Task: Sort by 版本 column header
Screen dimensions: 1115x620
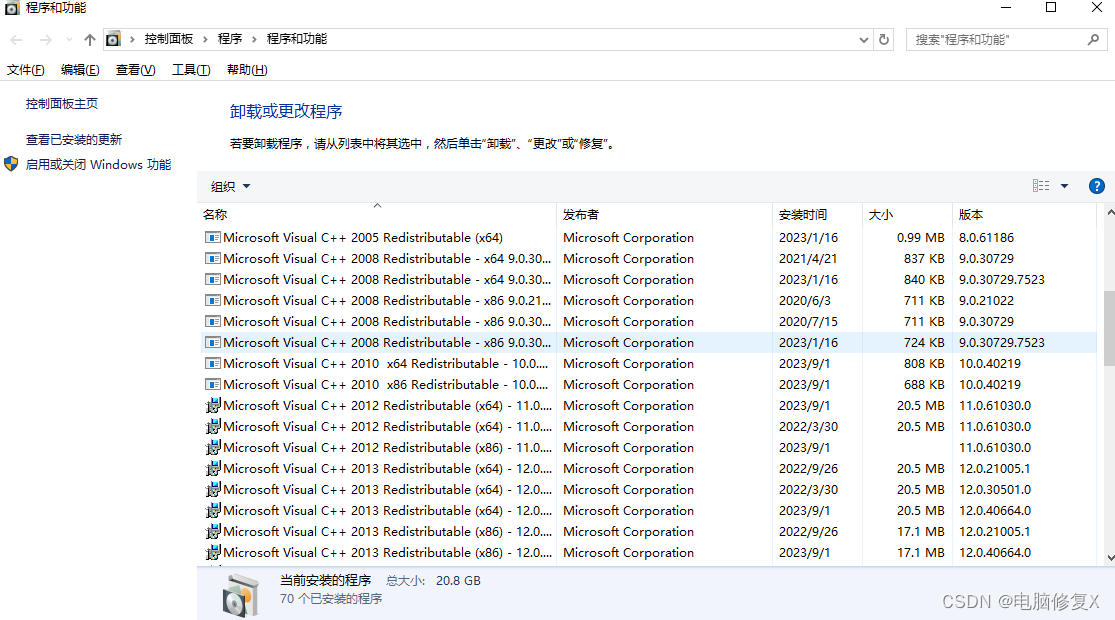Action: (1024, 214)
